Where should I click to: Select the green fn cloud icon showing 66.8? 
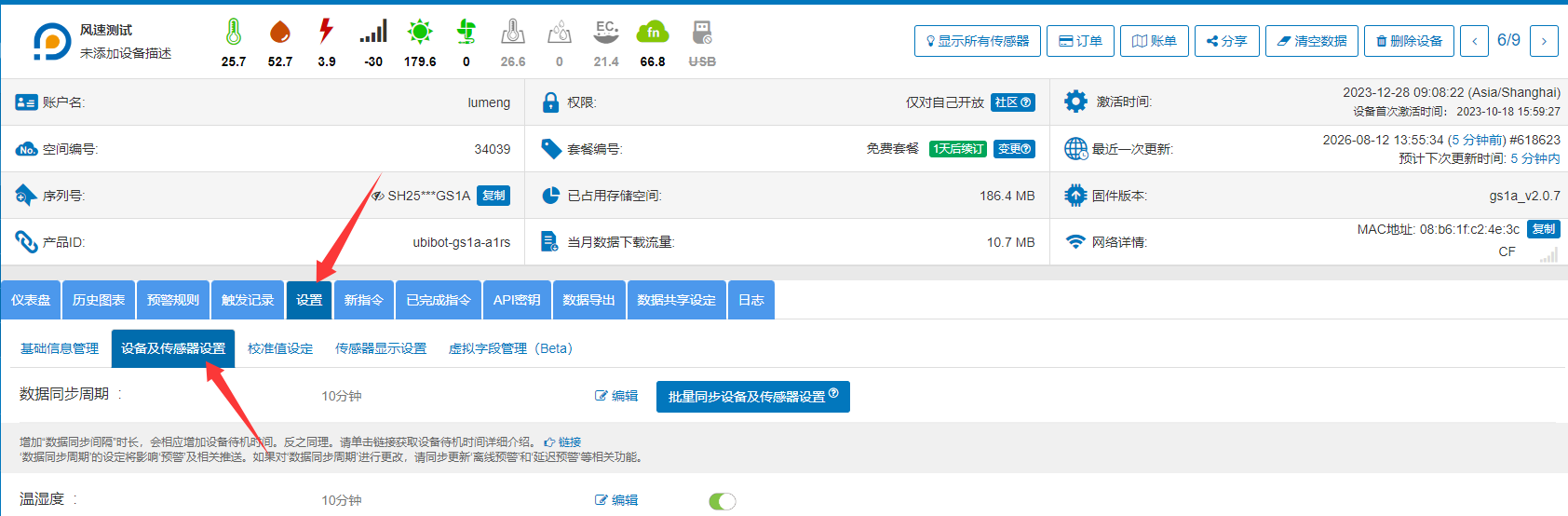(653, 33)
